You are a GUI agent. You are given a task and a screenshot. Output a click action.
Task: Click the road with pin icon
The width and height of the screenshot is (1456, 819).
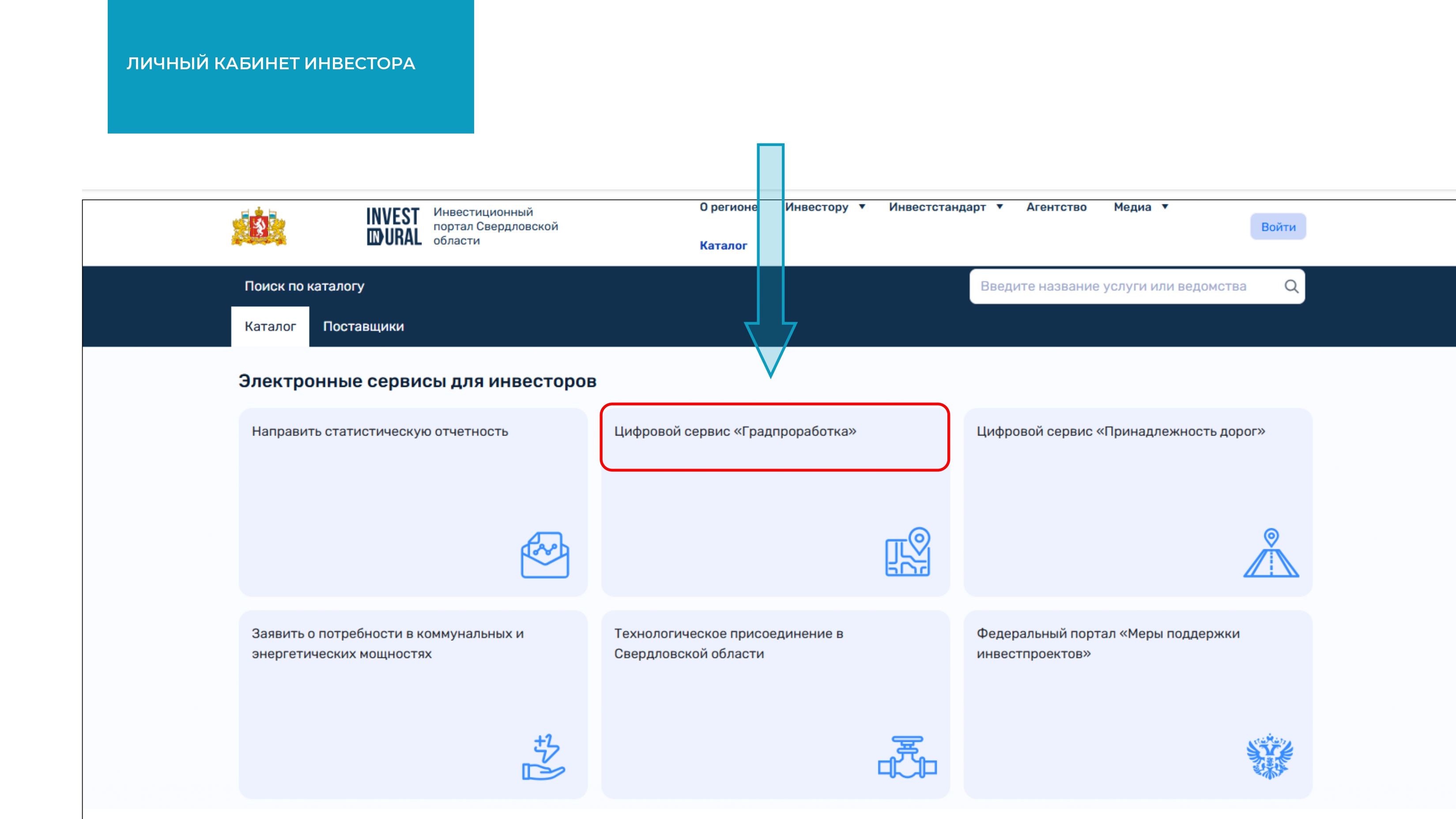point(1271,553)
